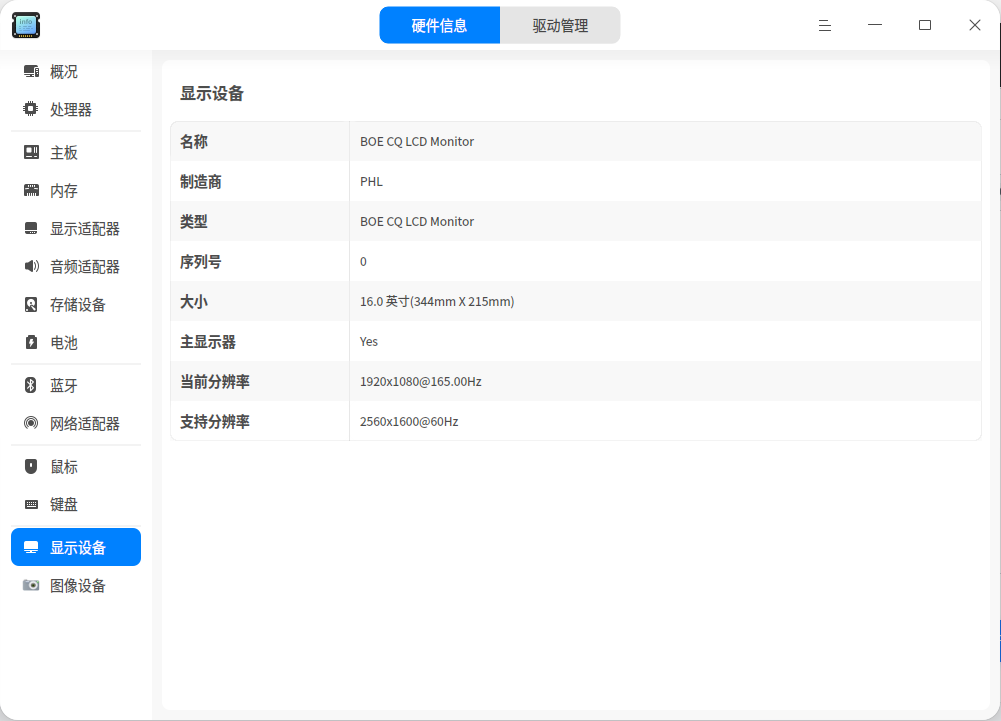Switch to the 驱动管理 tab
Image resolution: width=1001 pixels, height=721 pixels.
(560, 26)
